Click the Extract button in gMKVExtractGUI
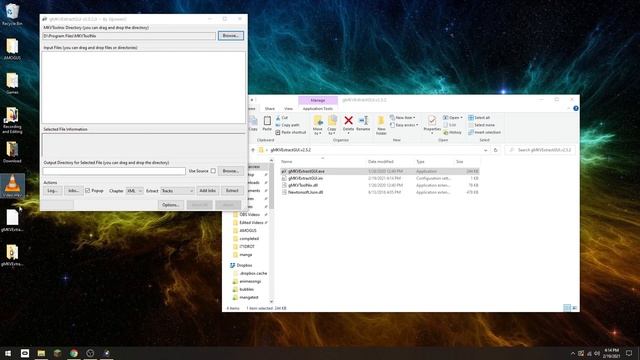 pos(232,191)
